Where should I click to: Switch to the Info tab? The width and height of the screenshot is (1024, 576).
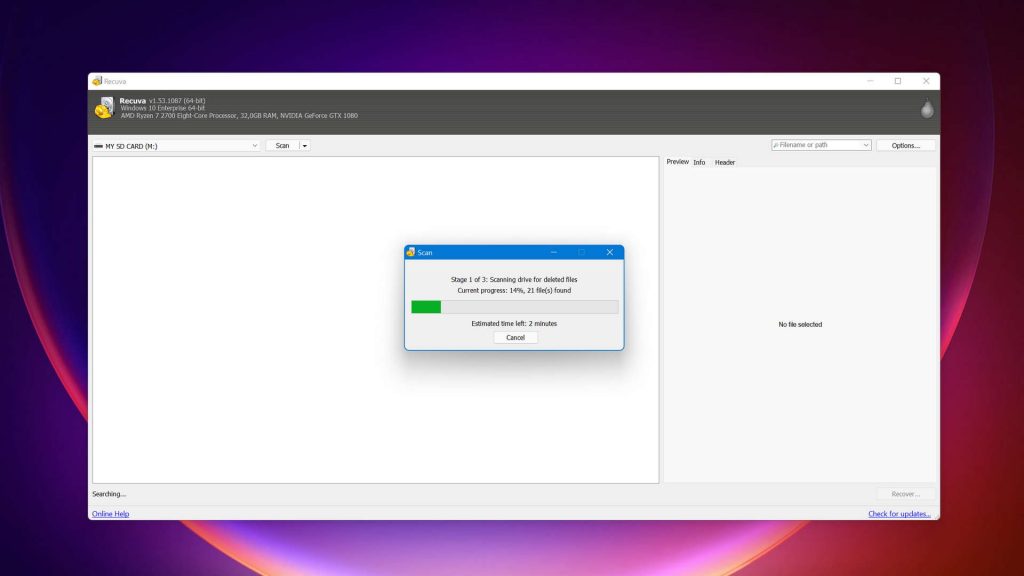699,162
